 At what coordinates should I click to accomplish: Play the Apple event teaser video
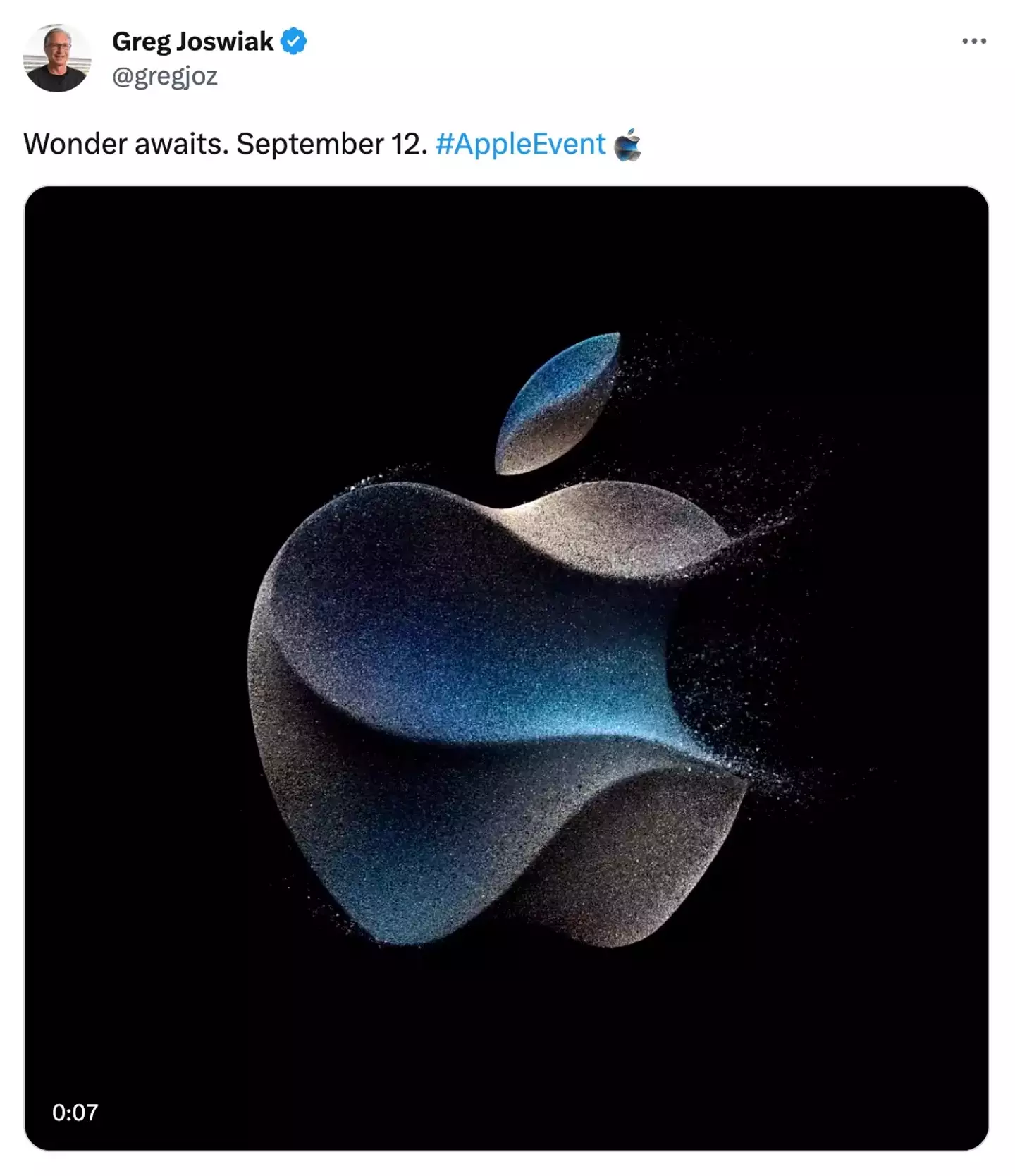pyautogui.click(x=506, y=668)
